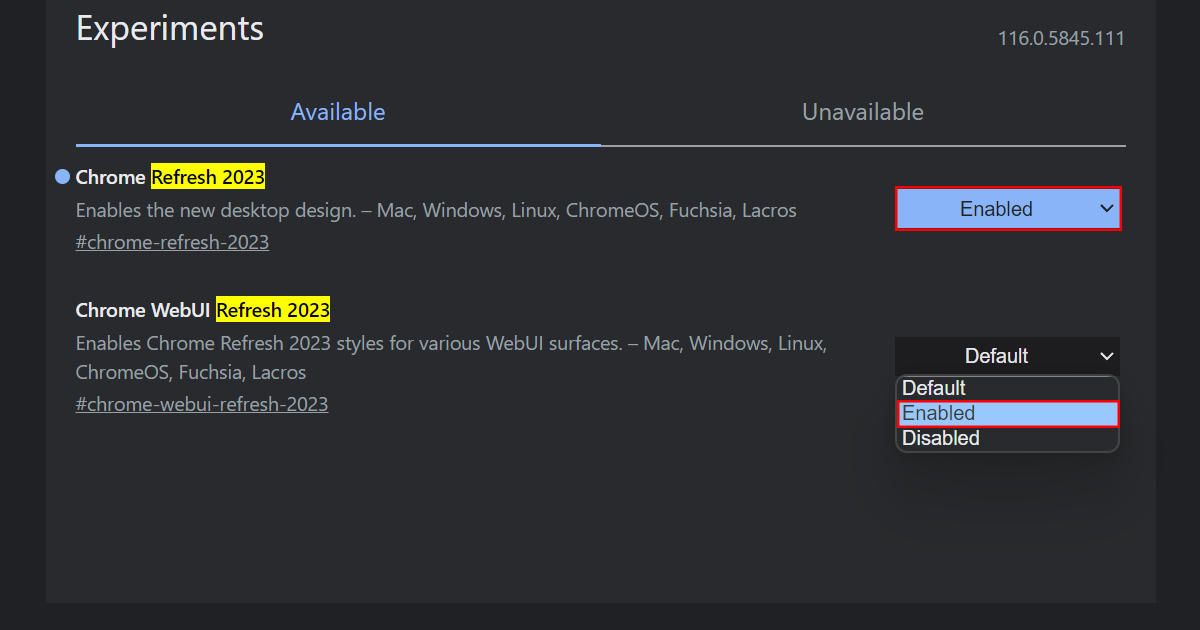This screenshot has width=1200, height=630.
Task: Choose Default from the open dropdown list
Action: tap(1007, 388)
